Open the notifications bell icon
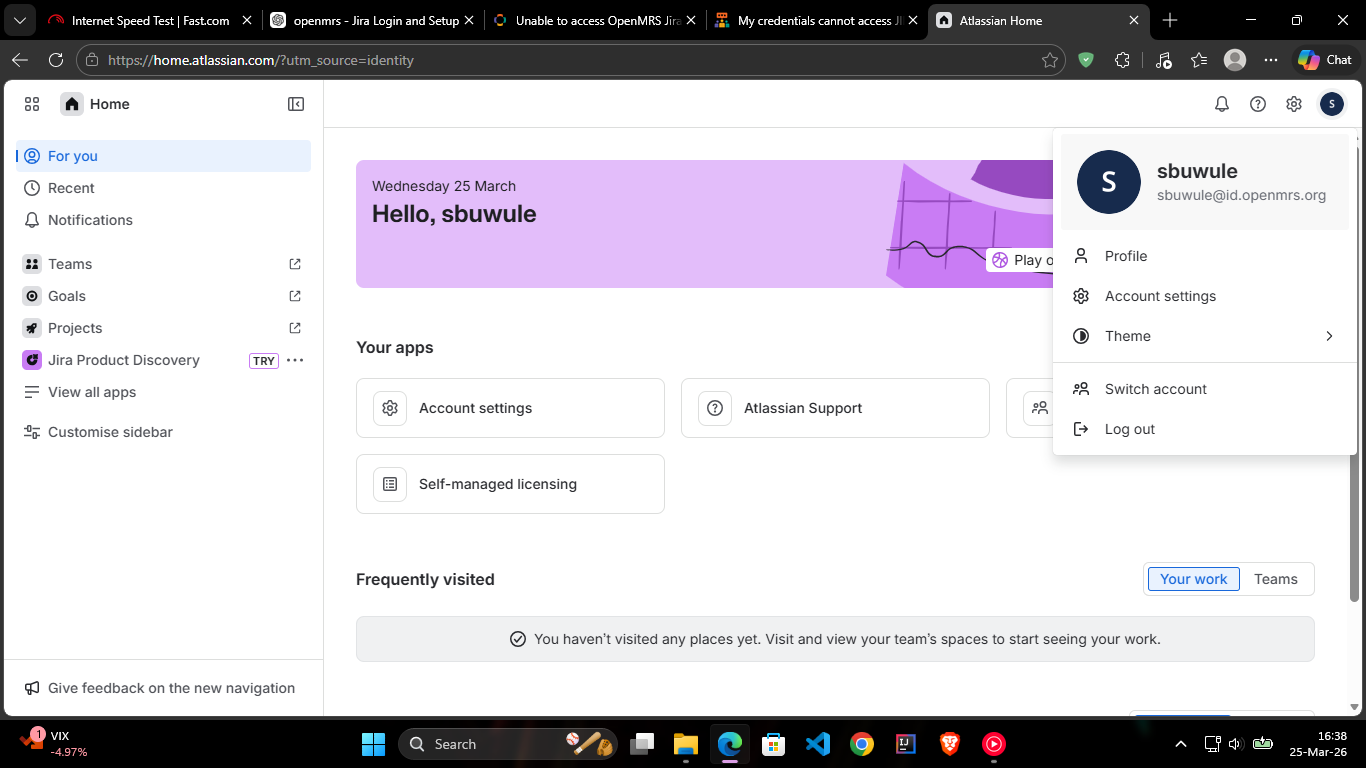This screenshot has width=1366, height=768. click(x=1221, y=104)
